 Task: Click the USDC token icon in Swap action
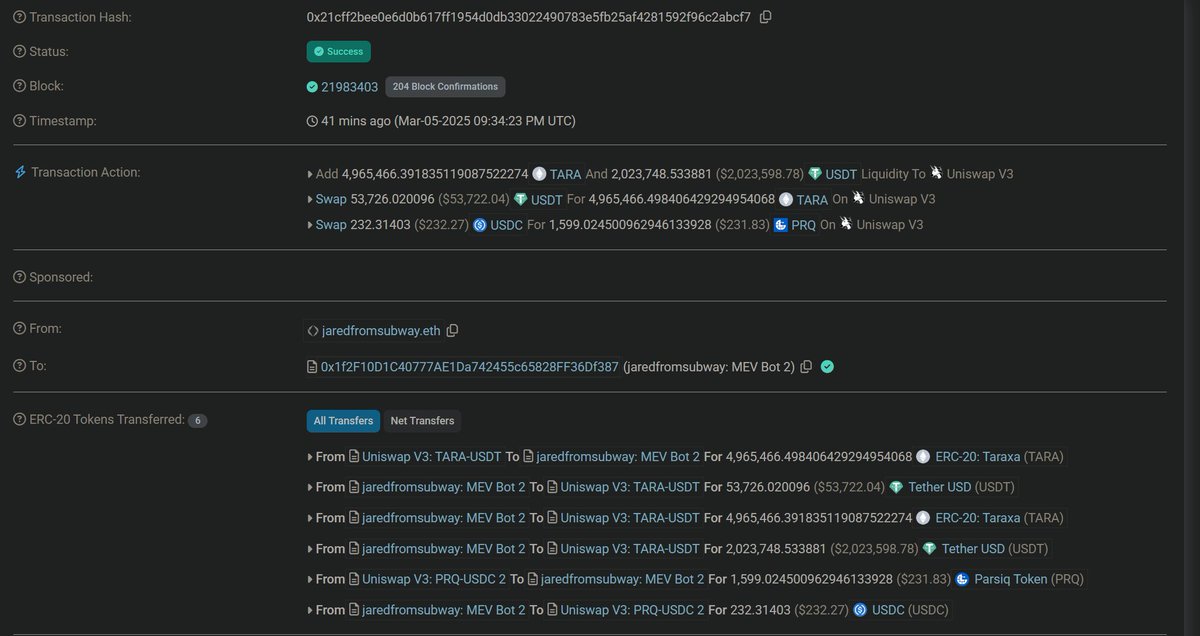[480, 225]
